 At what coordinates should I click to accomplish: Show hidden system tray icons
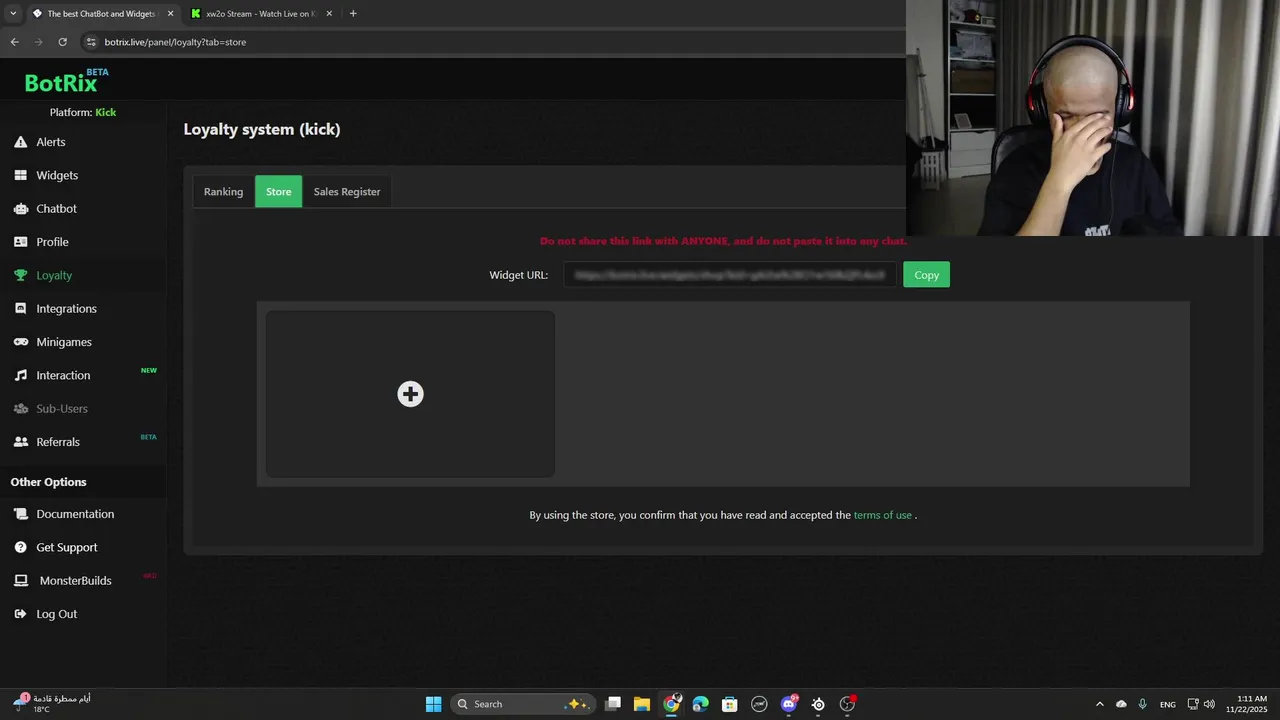point(1100,704)
